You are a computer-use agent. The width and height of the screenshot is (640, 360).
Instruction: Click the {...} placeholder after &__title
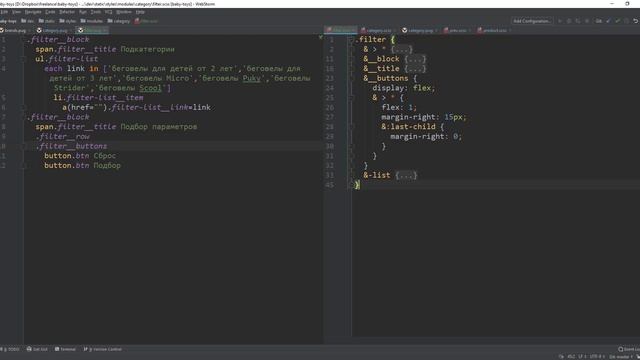(415, 69)
